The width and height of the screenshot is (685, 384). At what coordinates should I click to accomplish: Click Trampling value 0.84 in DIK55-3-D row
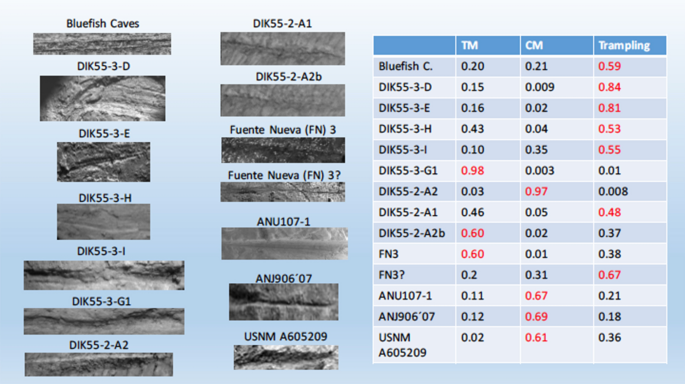pyautogui.click(x=609, y=87)
